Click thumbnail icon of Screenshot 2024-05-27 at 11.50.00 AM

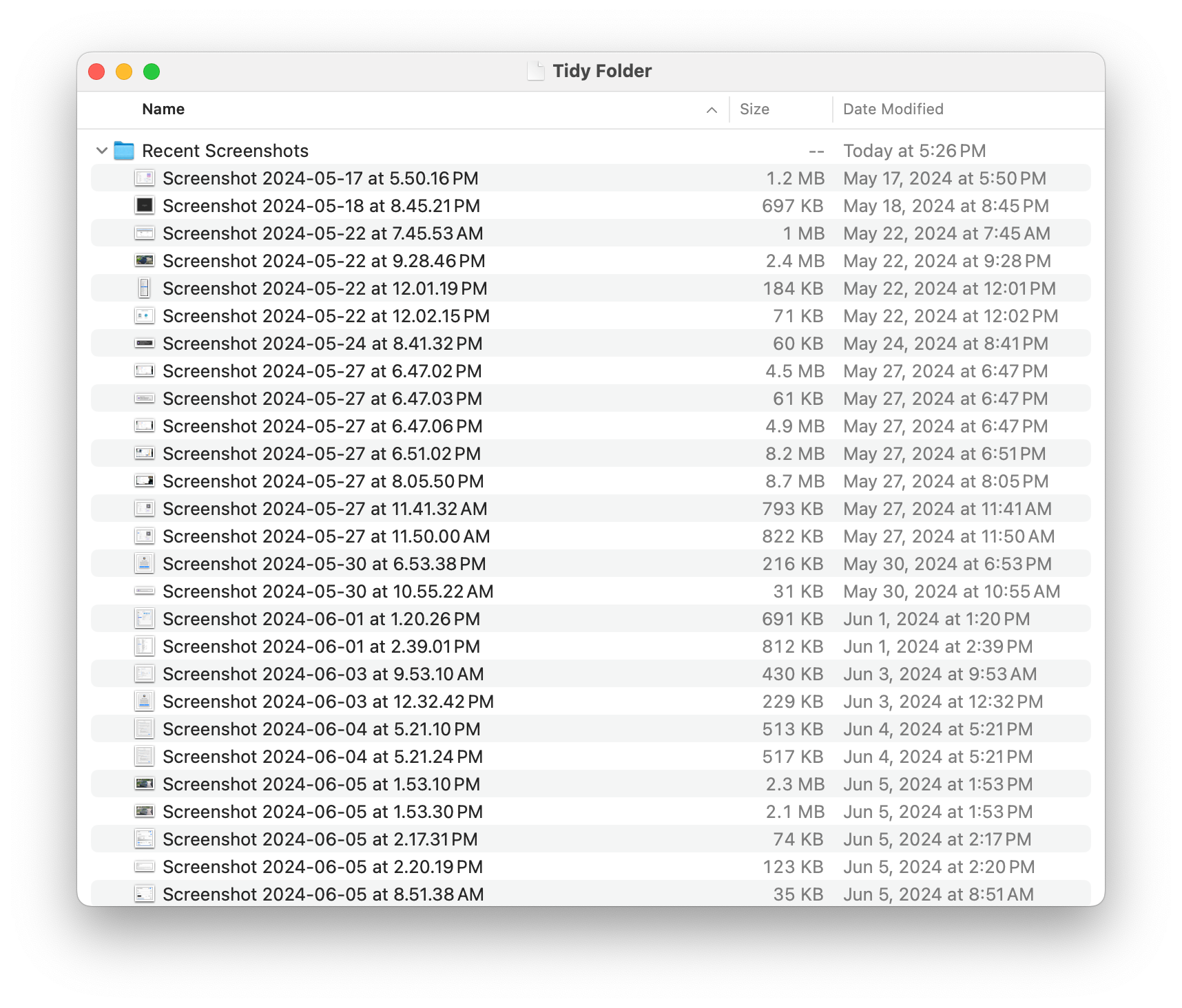click(145, 536)
